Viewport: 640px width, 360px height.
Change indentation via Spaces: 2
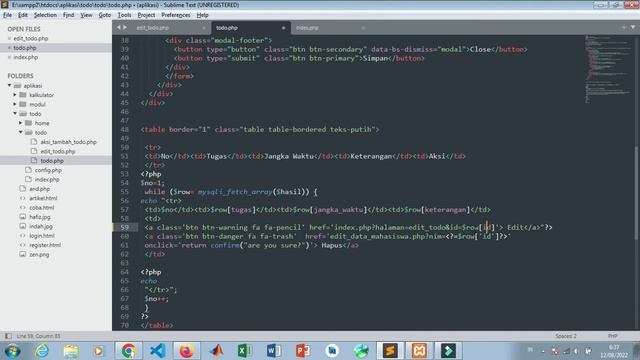(566, 336)
